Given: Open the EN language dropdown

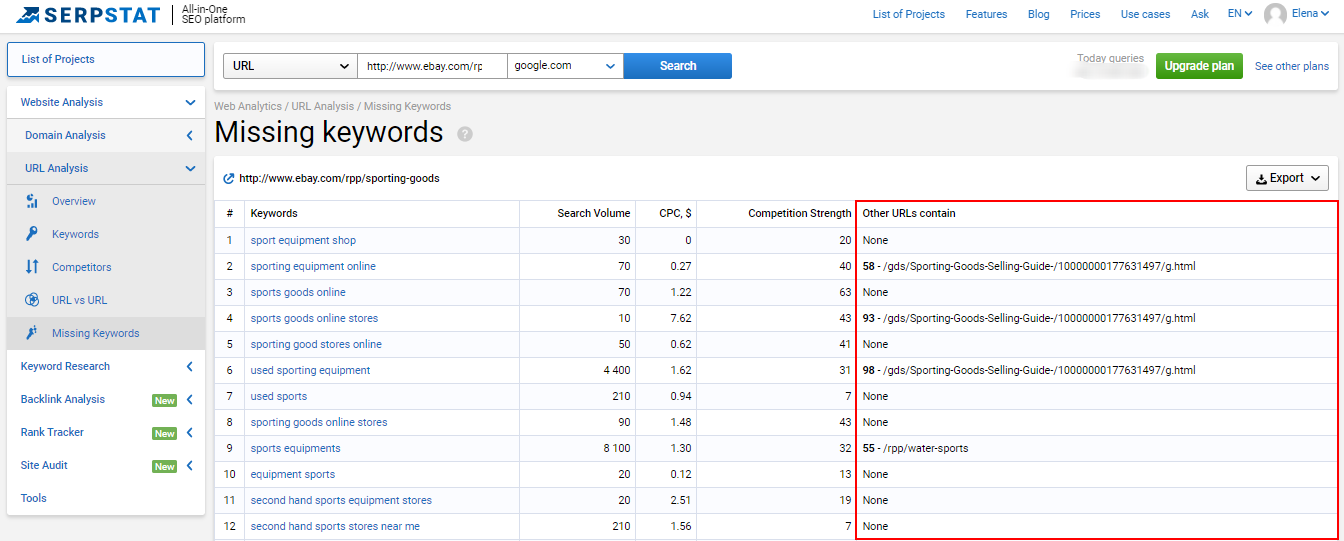Looking at the screenshot, I should tap(1240, 14).
